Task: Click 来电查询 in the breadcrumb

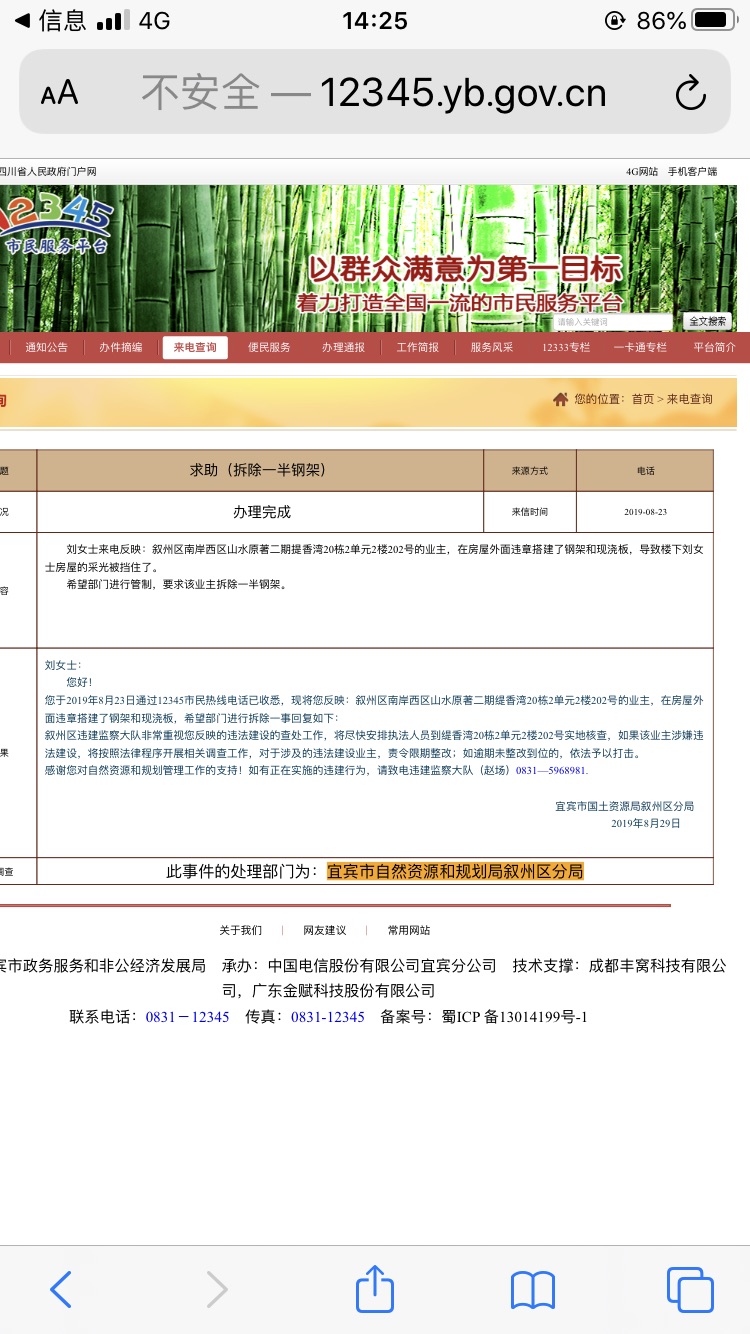Action: point(690,399)
